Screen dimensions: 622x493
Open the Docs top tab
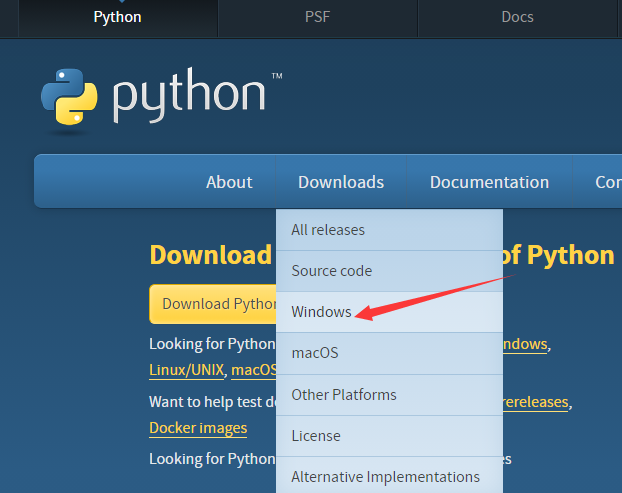[517, 18]
